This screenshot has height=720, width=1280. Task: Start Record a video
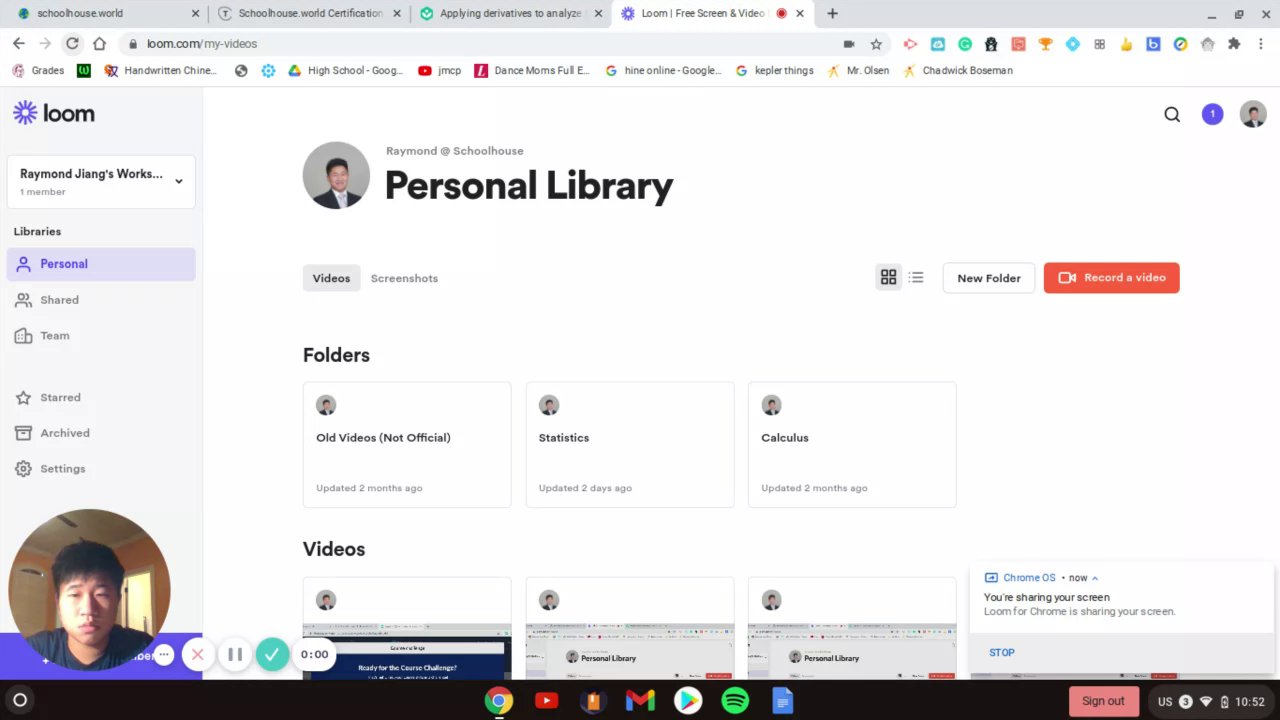click(1111, 278)
